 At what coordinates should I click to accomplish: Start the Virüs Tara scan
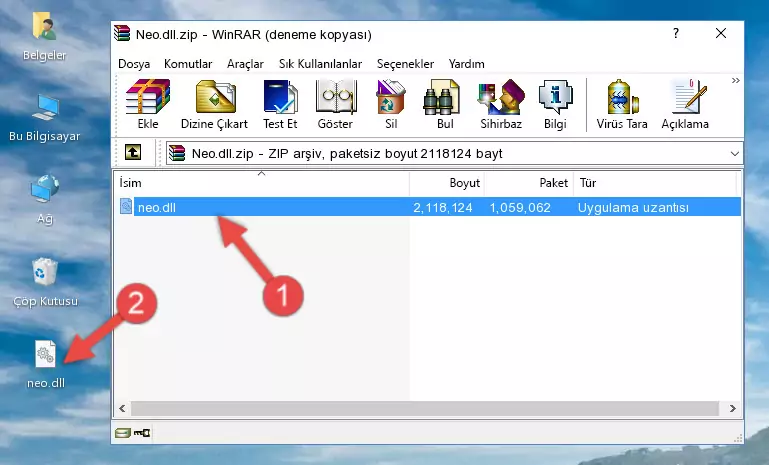point(622,104)
